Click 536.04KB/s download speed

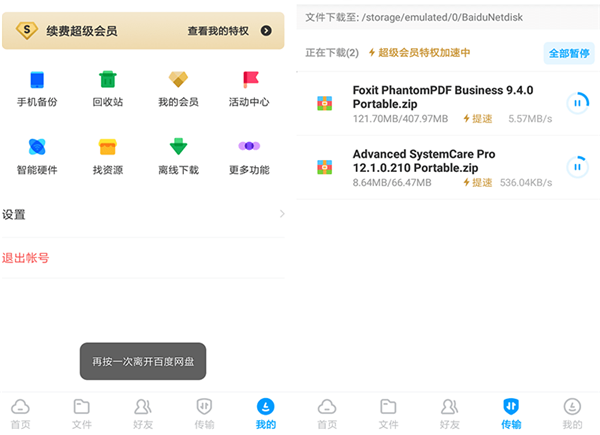click(526, 183)
